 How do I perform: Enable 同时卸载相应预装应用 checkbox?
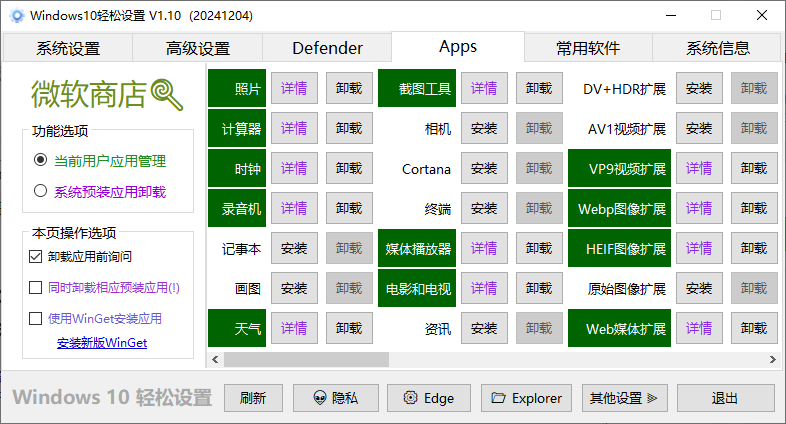36,288
